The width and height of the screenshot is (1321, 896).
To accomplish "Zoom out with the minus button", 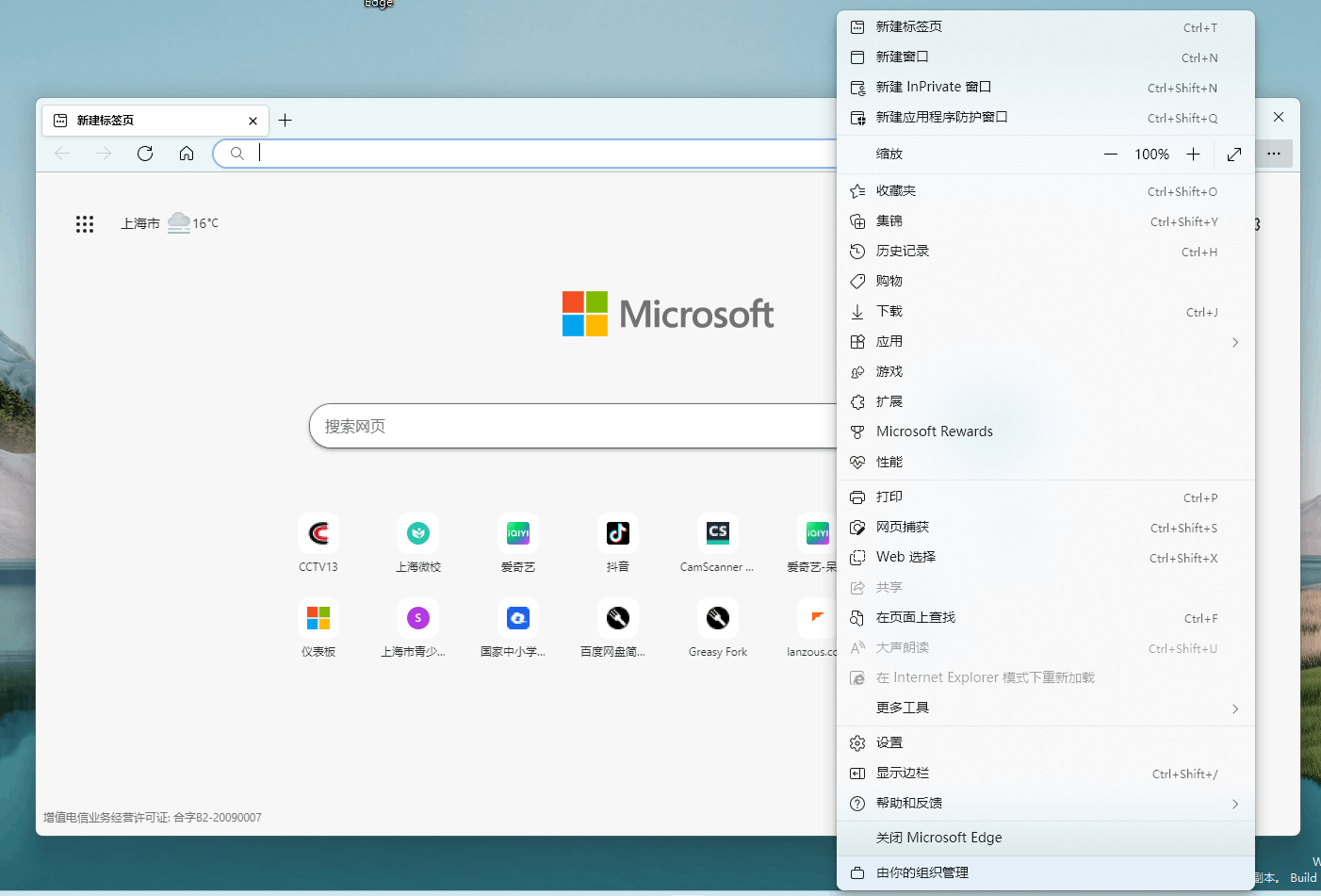I will coord(1111,155).
